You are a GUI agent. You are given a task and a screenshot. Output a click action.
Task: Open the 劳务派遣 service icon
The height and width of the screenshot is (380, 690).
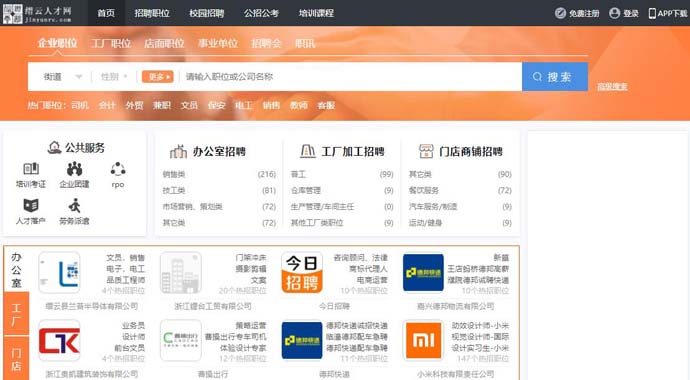click(74, 205)
